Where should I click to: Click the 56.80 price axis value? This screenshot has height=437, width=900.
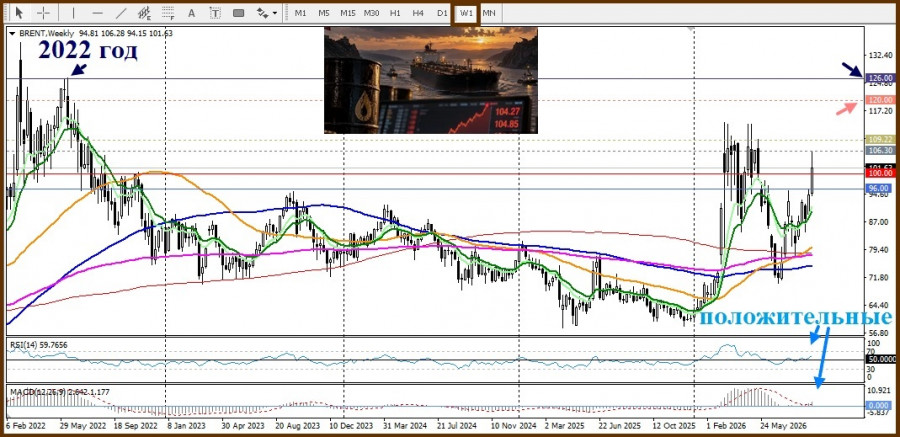(x=880, y=332)
